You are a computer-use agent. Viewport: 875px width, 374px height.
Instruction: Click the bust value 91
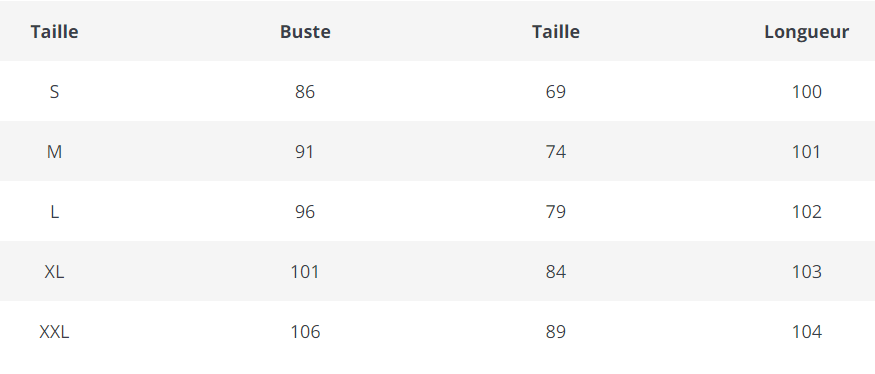(x=305, y=152)
